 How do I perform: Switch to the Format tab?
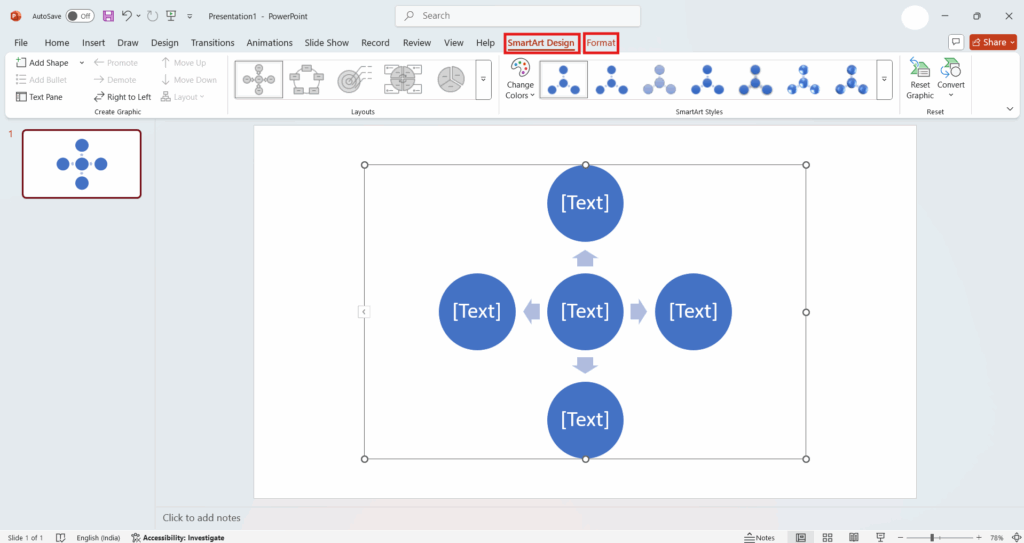[x=601, y=43]
